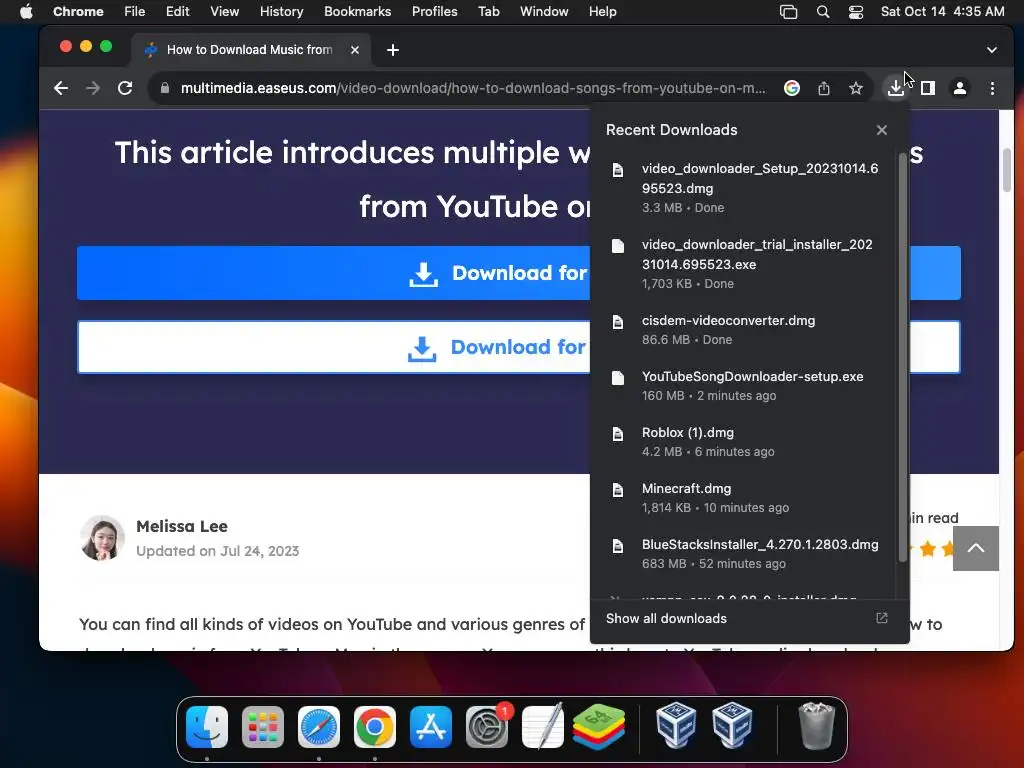Open cisdem-videoconverter.dmg download
1024x768 pixels.
coord(744,330)
